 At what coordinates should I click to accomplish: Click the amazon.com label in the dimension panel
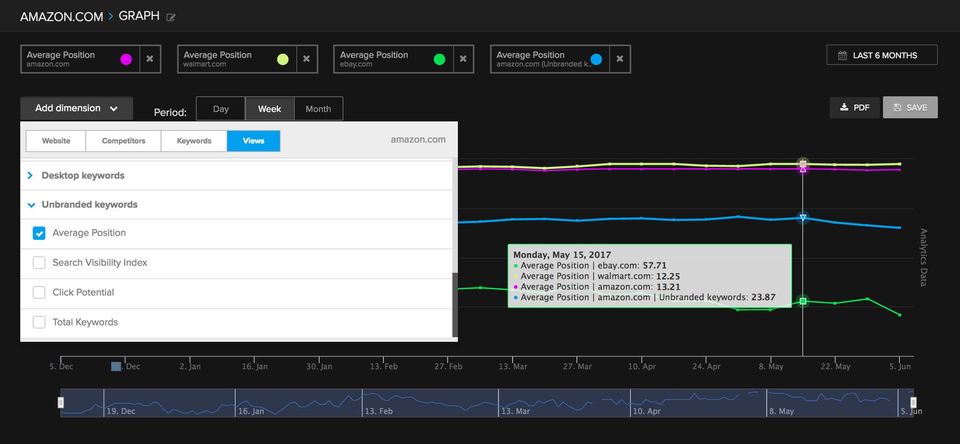[x=418, y=140]
